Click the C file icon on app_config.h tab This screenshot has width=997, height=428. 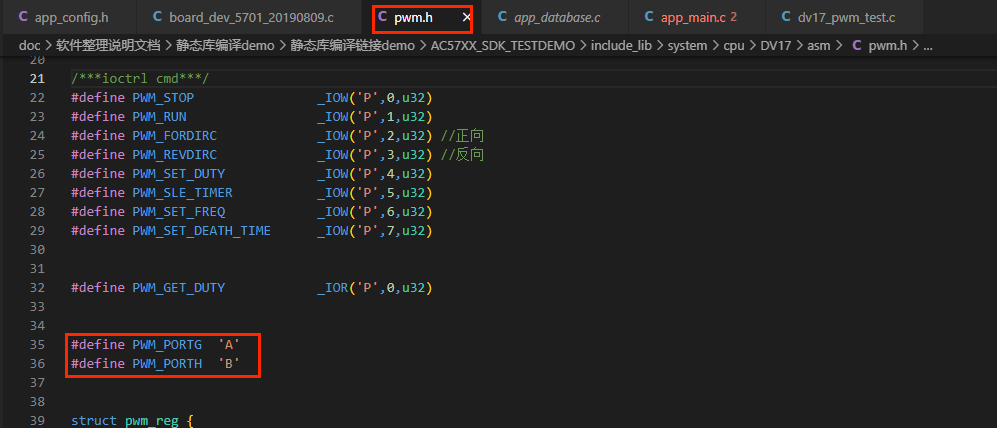click(24, 17)
